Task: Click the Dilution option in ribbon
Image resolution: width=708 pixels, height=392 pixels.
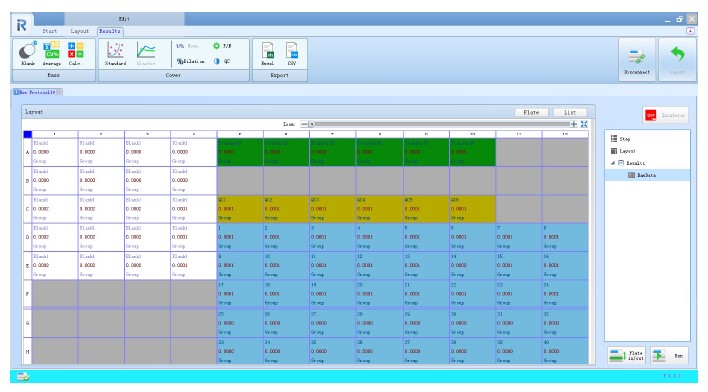Action: click(x=190, y=61)
